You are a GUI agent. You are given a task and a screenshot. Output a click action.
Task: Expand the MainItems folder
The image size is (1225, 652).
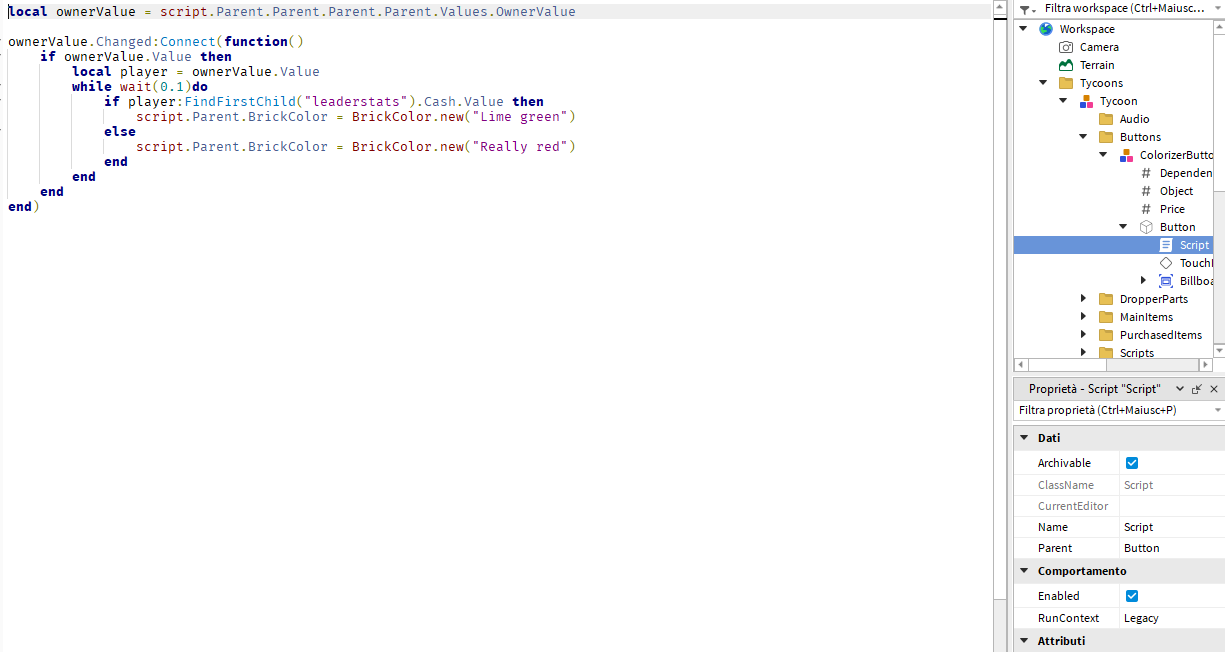[x=1083, y=317]
